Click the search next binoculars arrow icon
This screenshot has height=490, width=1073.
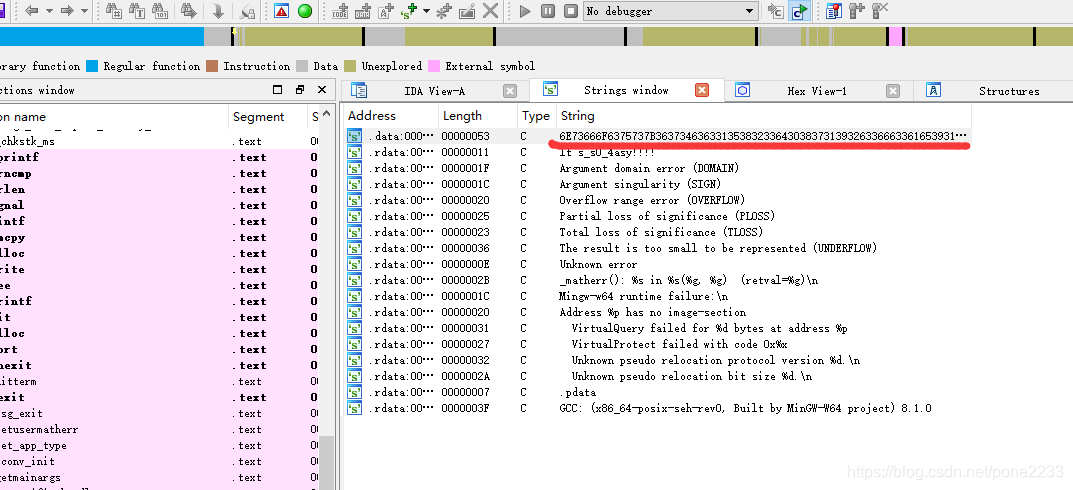click(x=190, y=11)
